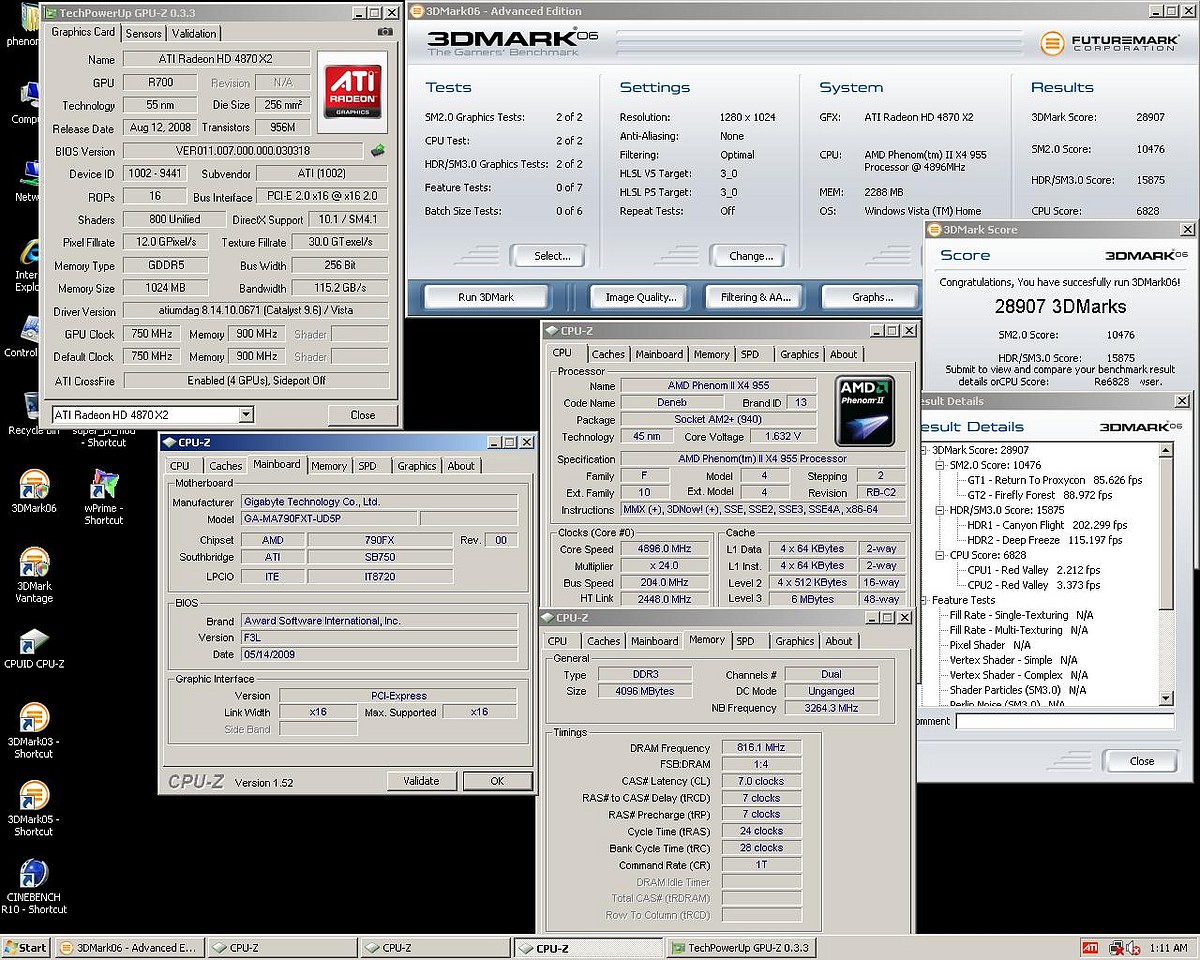Collapse the CPU Score tree node
Screen dimensions: 1200x960
tap(940, 555)
